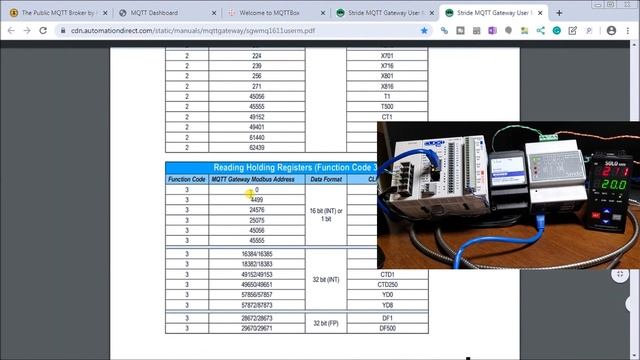Click the address cell 24576
640x360 pixels.
[257, 210]
